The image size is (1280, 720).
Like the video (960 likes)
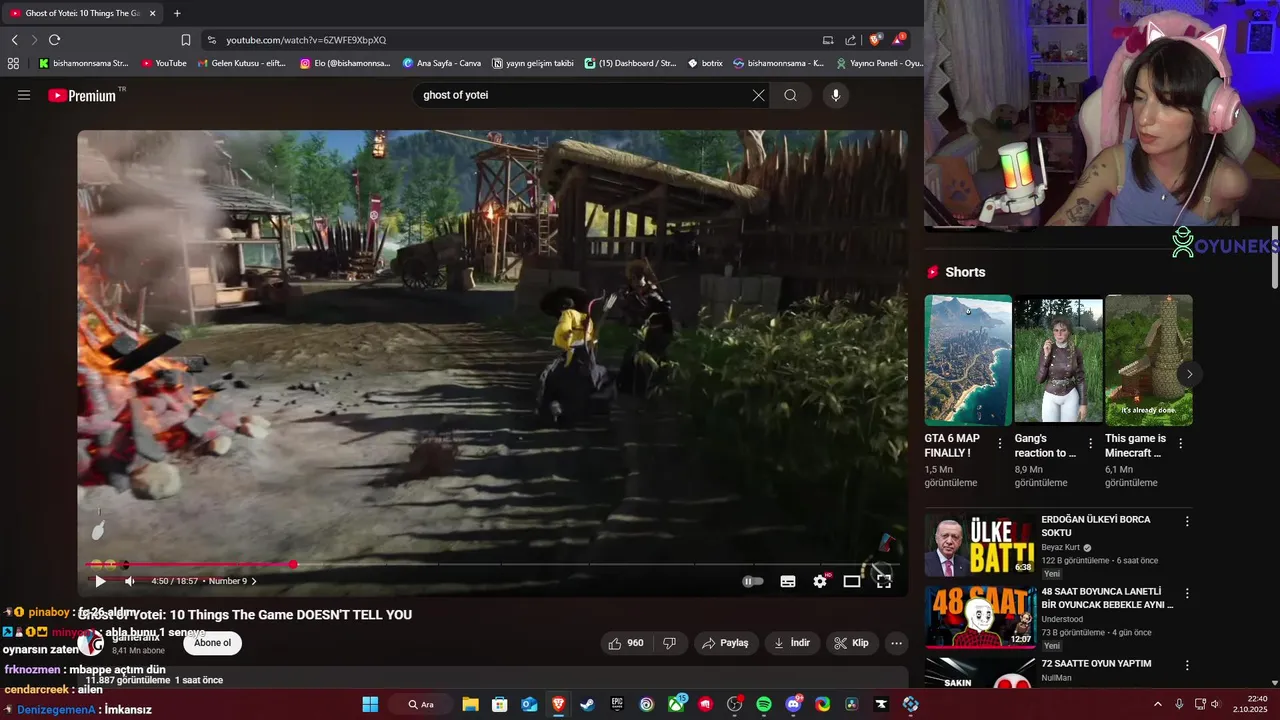tap(625, 643)
